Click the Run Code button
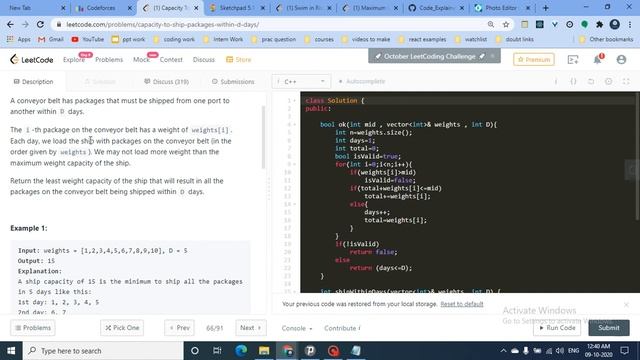Screen dimensions: 640x360 pyautogui.click(x=557, y=328)
